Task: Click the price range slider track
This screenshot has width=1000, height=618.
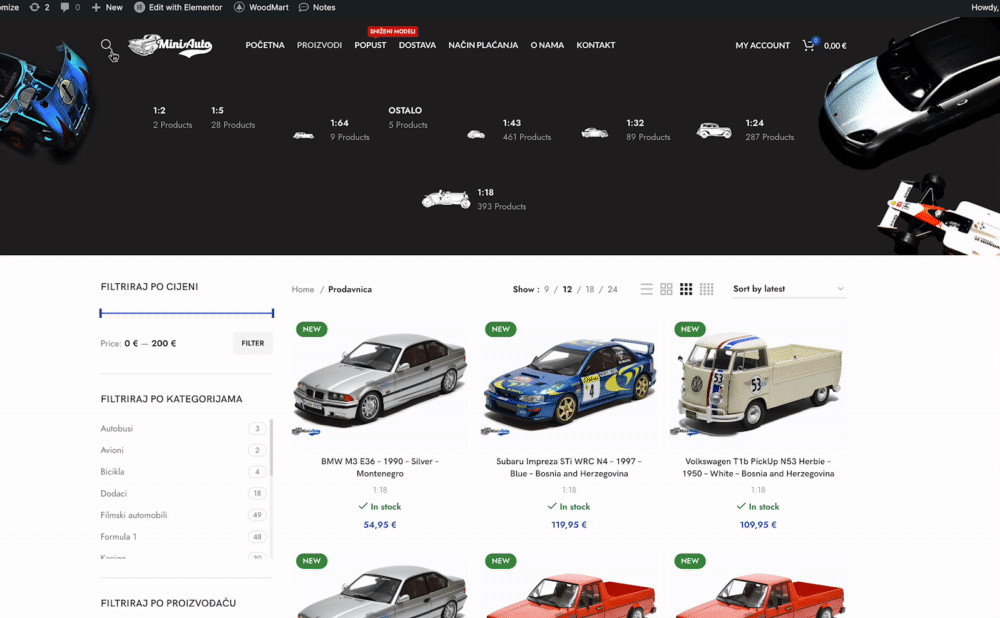Action: coord(187,313)
